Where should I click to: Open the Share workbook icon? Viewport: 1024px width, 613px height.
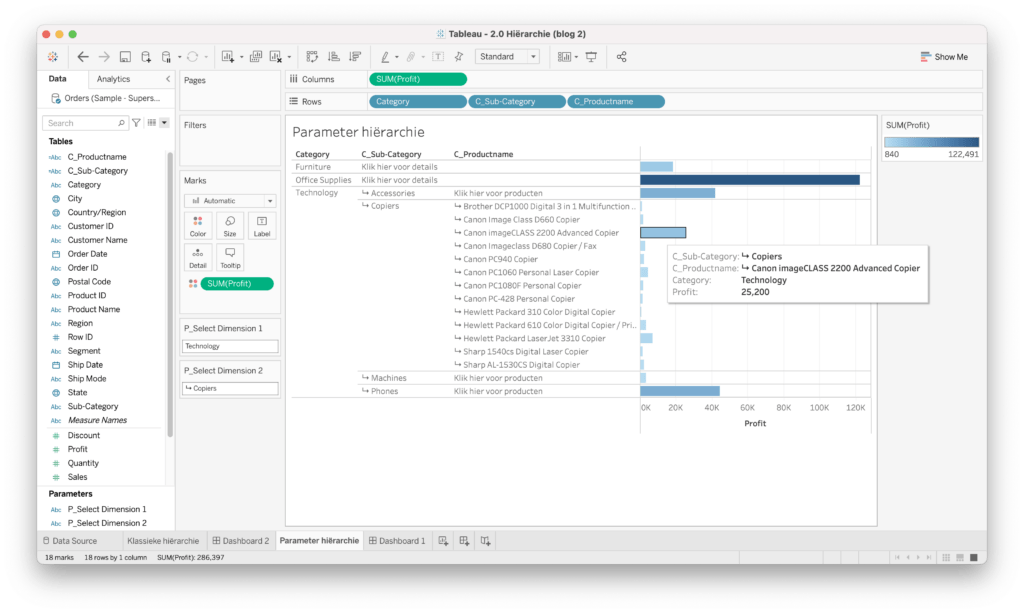coord(622,57)
